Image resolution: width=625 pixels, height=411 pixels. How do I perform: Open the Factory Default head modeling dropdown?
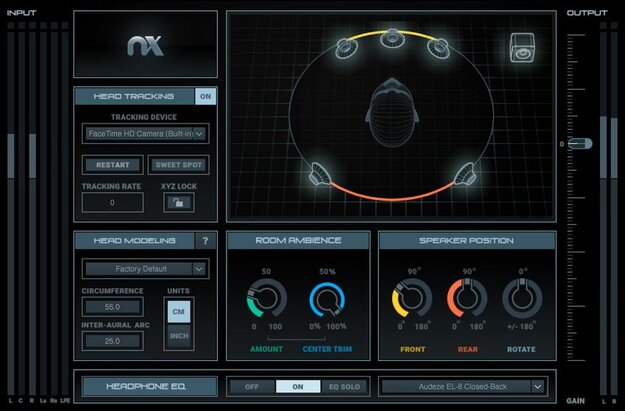pyautogui.click(x=145, y=269)
